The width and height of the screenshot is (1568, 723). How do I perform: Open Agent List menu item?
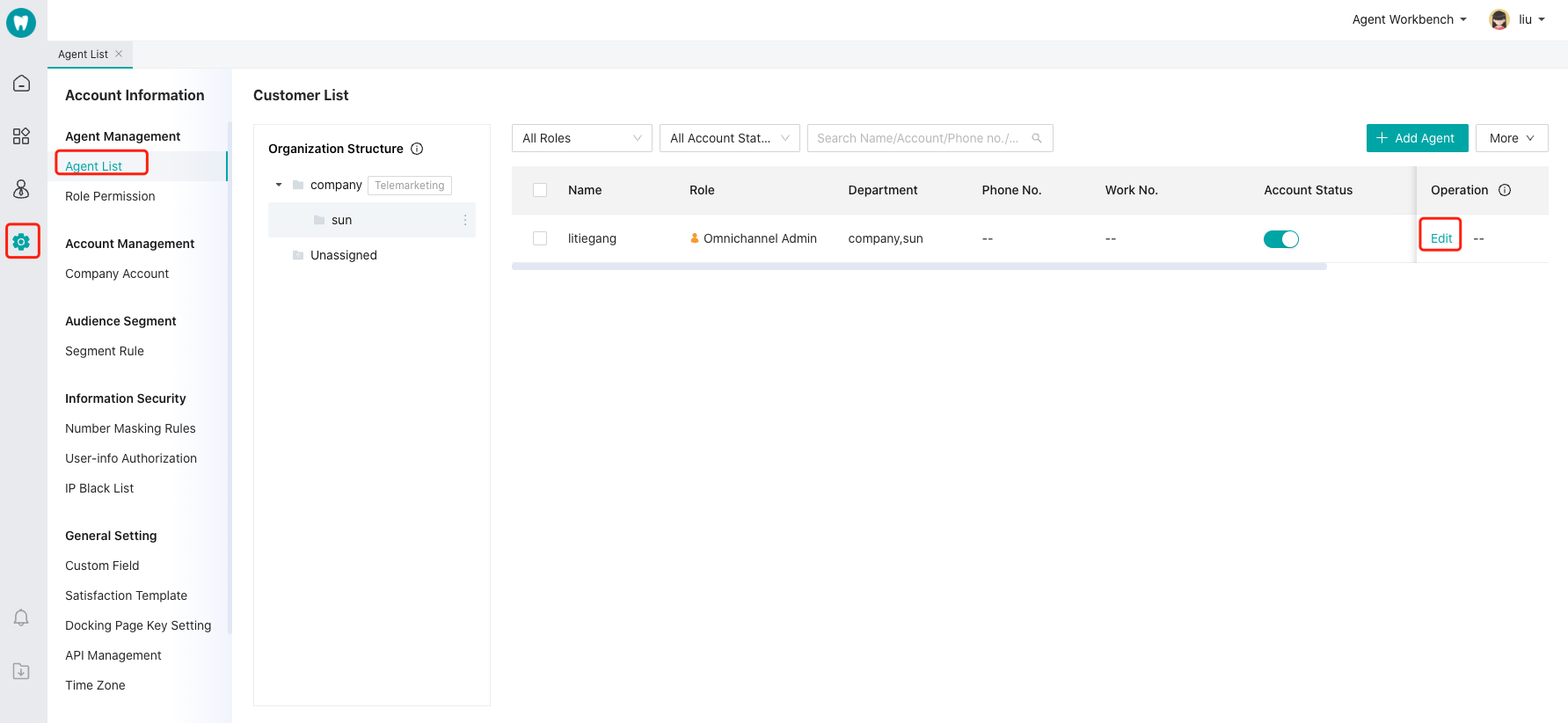point(93,166)
